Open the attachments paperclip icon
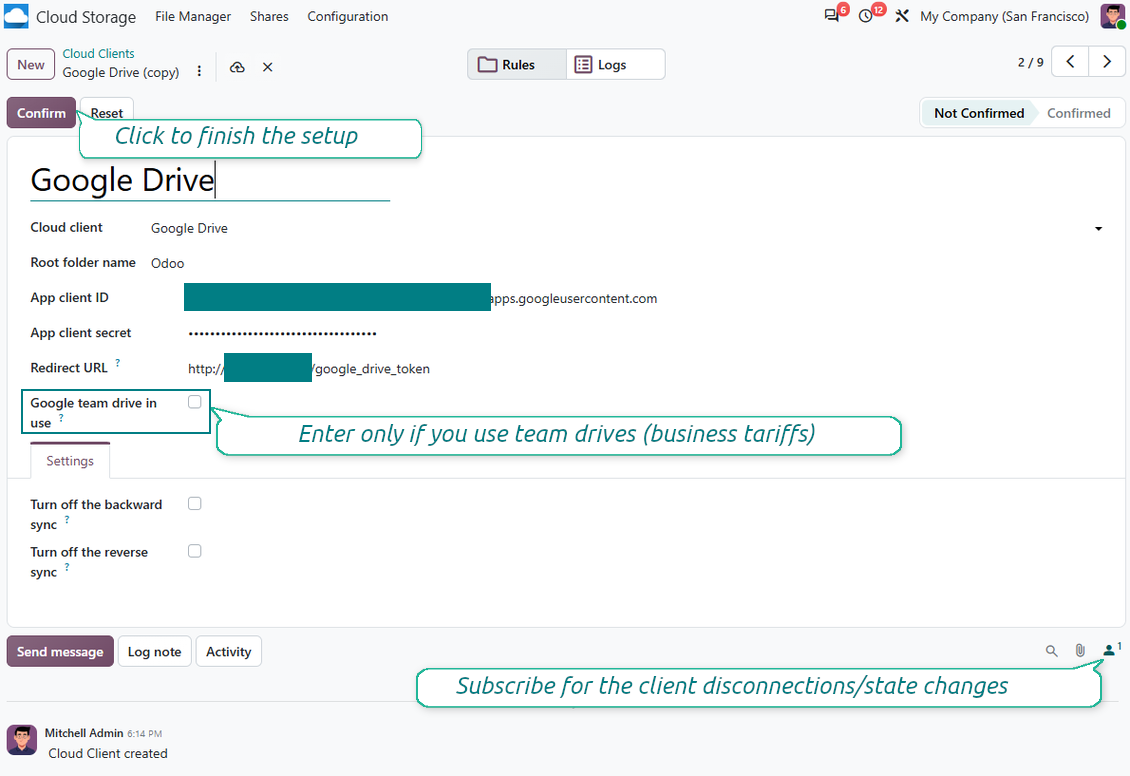The height and width of the screenshot is (776, 1130). (1080, 651)
